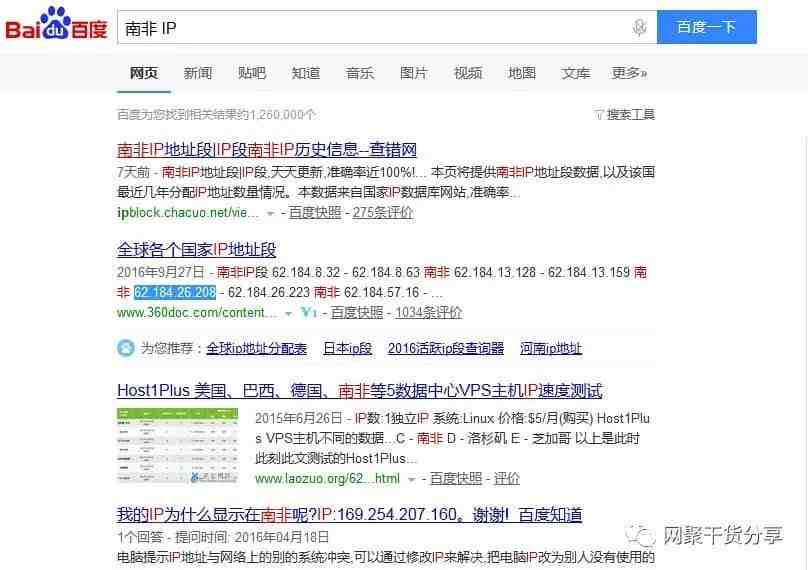The height and width of the screenshot is (570, 808).
Task: Activate the voice search microphone icon
Action: (639, 27)
